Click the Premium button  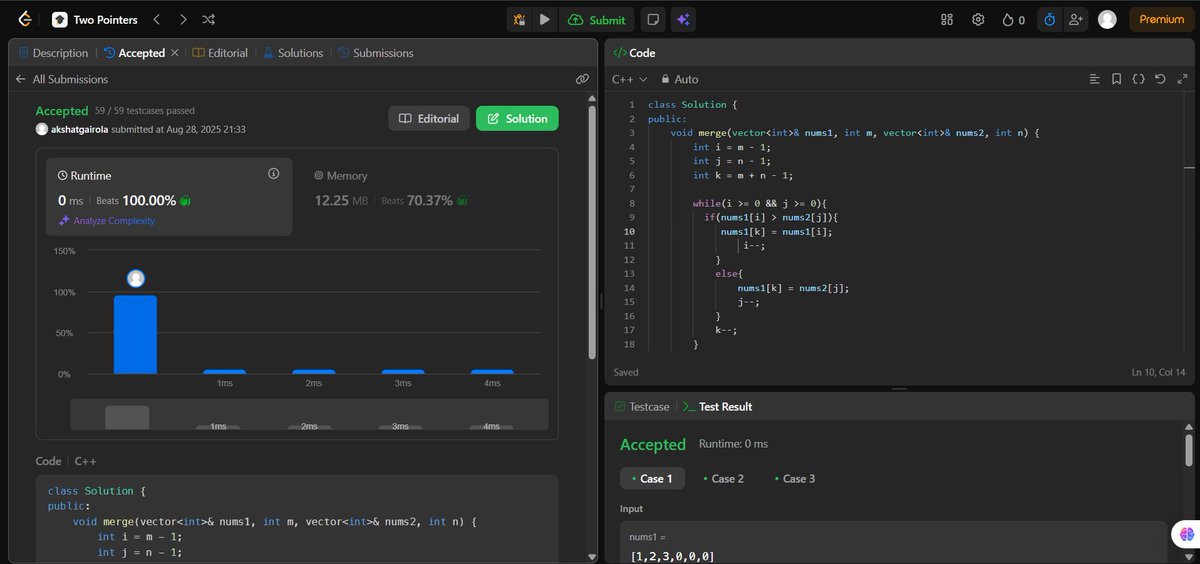tap(1161, 19)
